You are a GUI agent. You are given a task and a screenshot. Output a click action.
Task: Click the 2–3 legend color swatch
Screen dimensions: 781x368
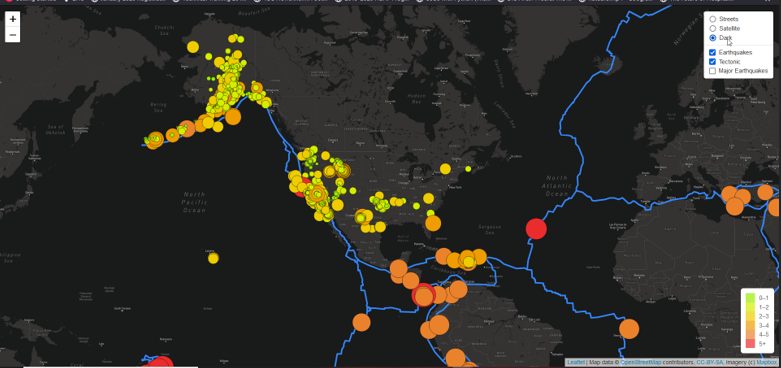750,316
